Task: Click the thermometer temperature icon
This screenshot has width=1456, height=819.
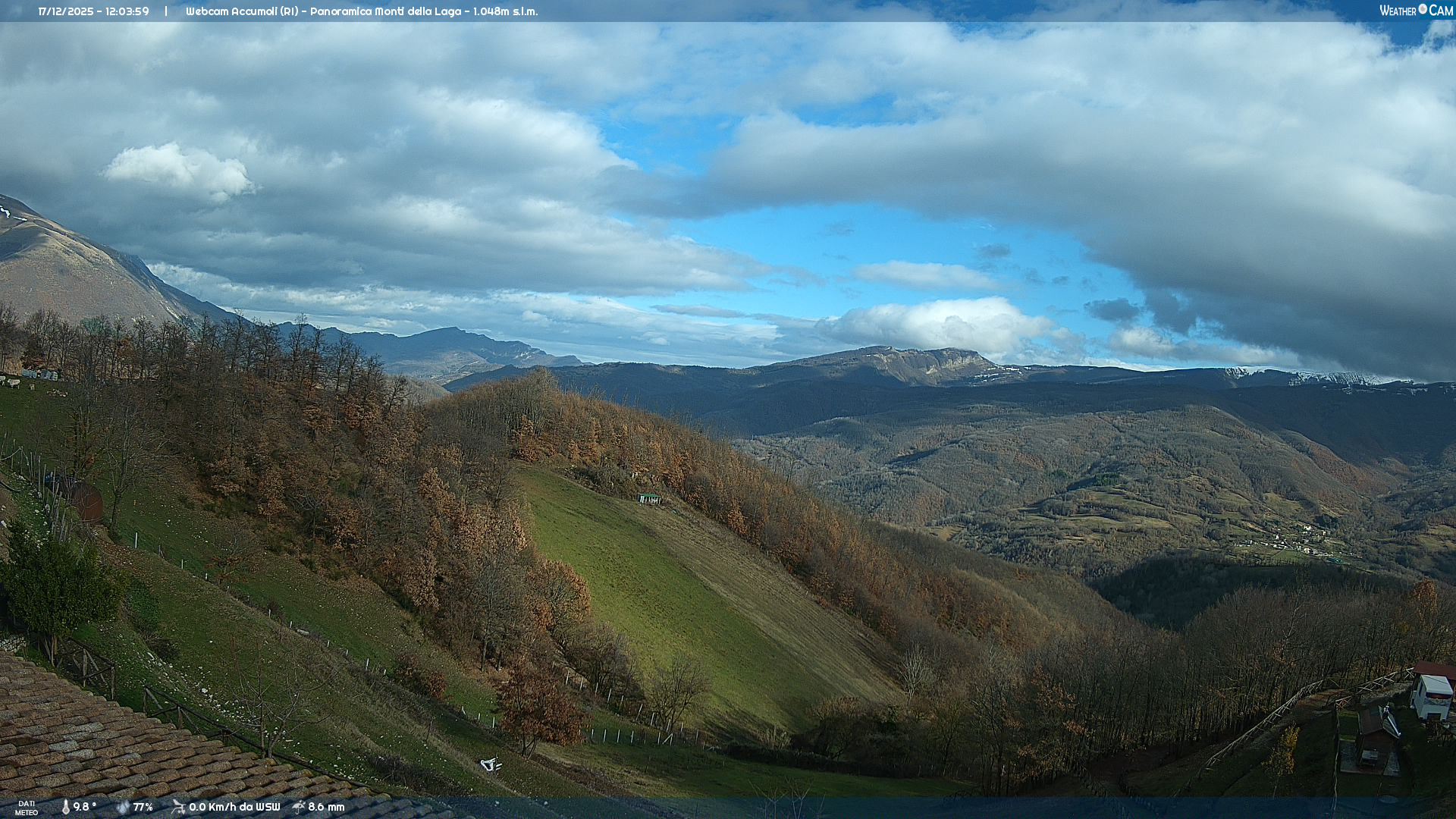Action: (66, 807)
